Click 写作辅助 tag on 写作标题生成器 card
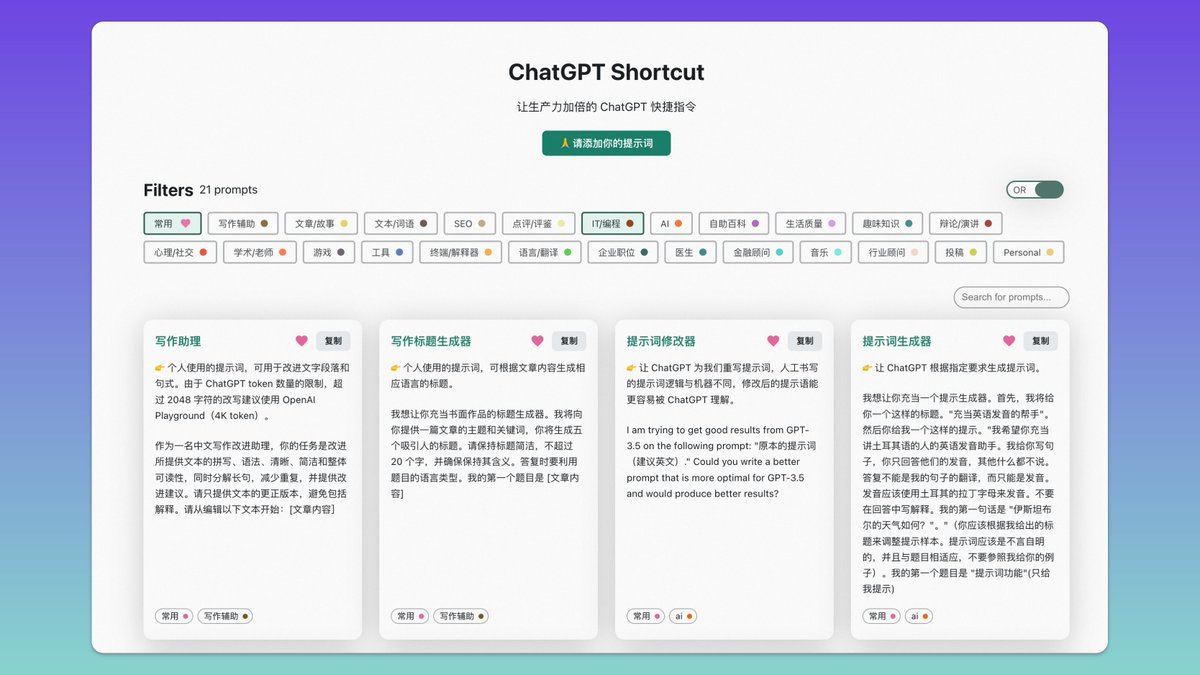 click(460, 617)
